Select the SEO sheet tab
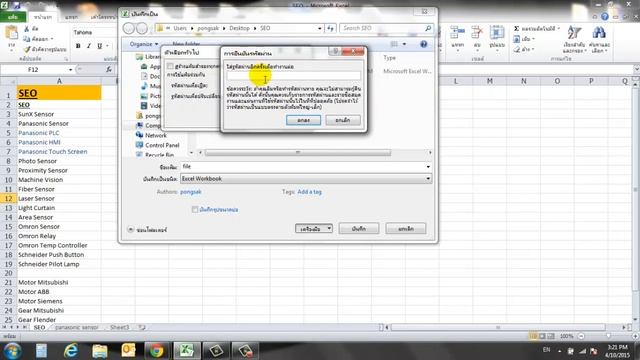Screen dimensions: 640x360 39,327
